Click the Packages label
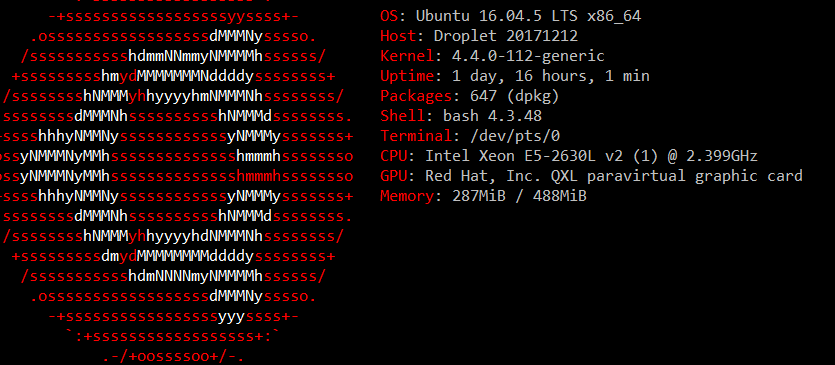This screenshot has width=835, height=365. tap(416, 96)
